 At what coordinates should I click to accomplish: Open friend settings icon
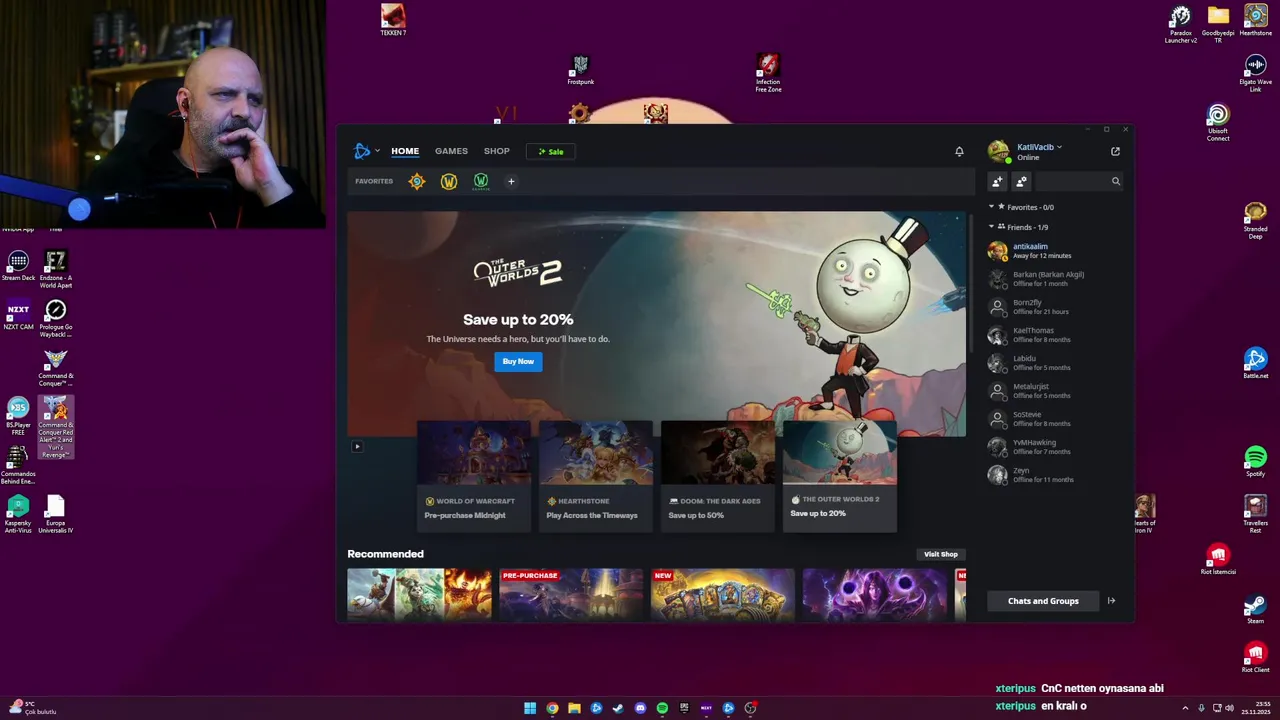[x=1021, y=181]
